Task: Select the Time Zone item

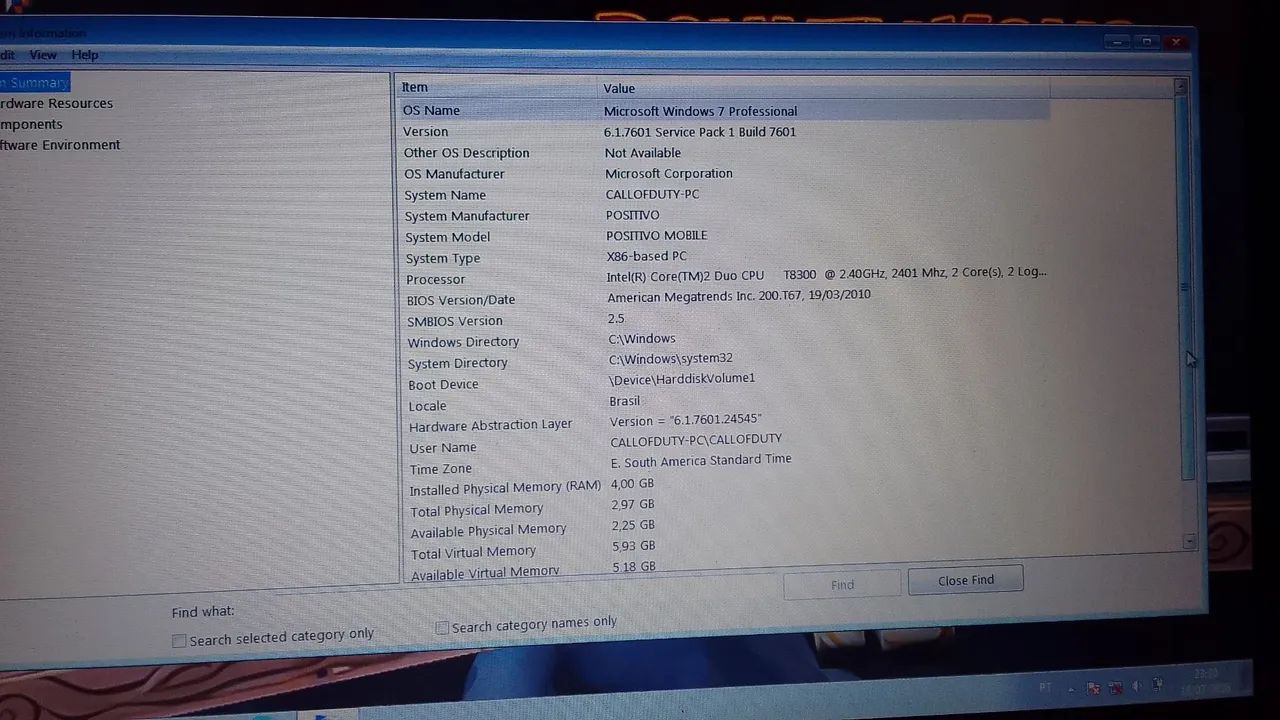Action: tap(440, 469)
